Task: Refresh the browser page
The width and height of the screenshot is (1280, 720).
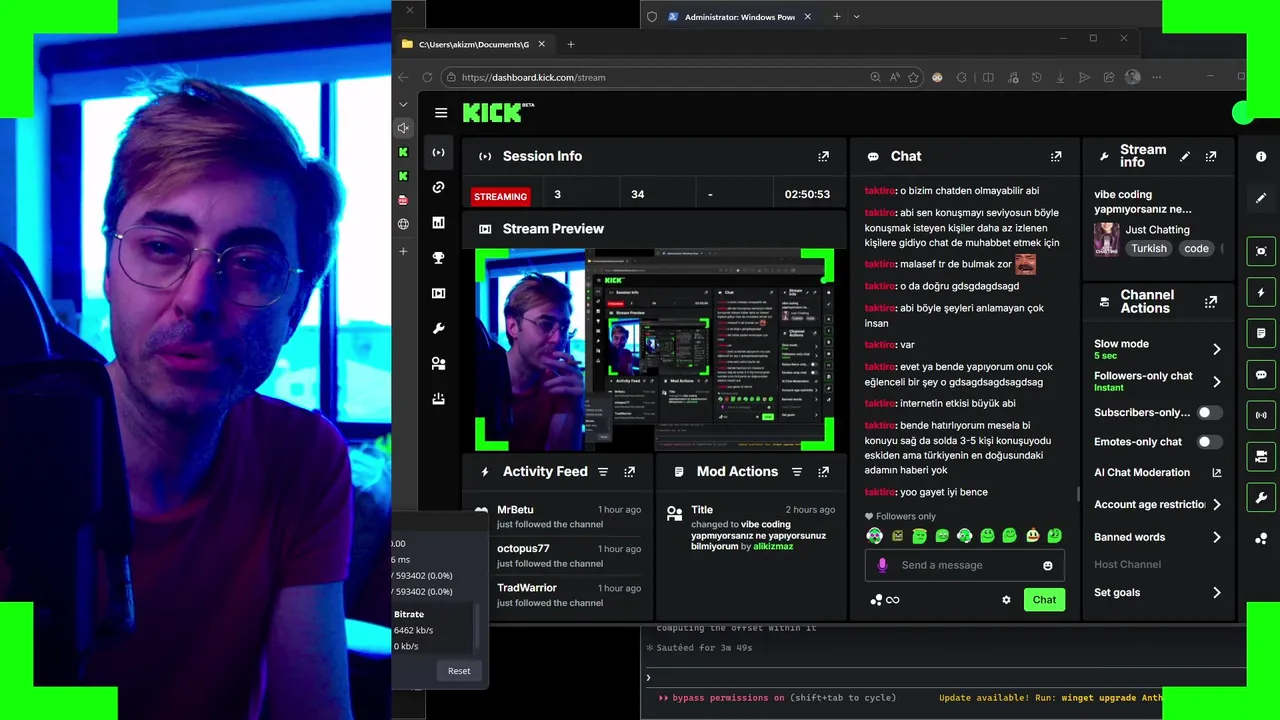Action: [x=427, y=77]
